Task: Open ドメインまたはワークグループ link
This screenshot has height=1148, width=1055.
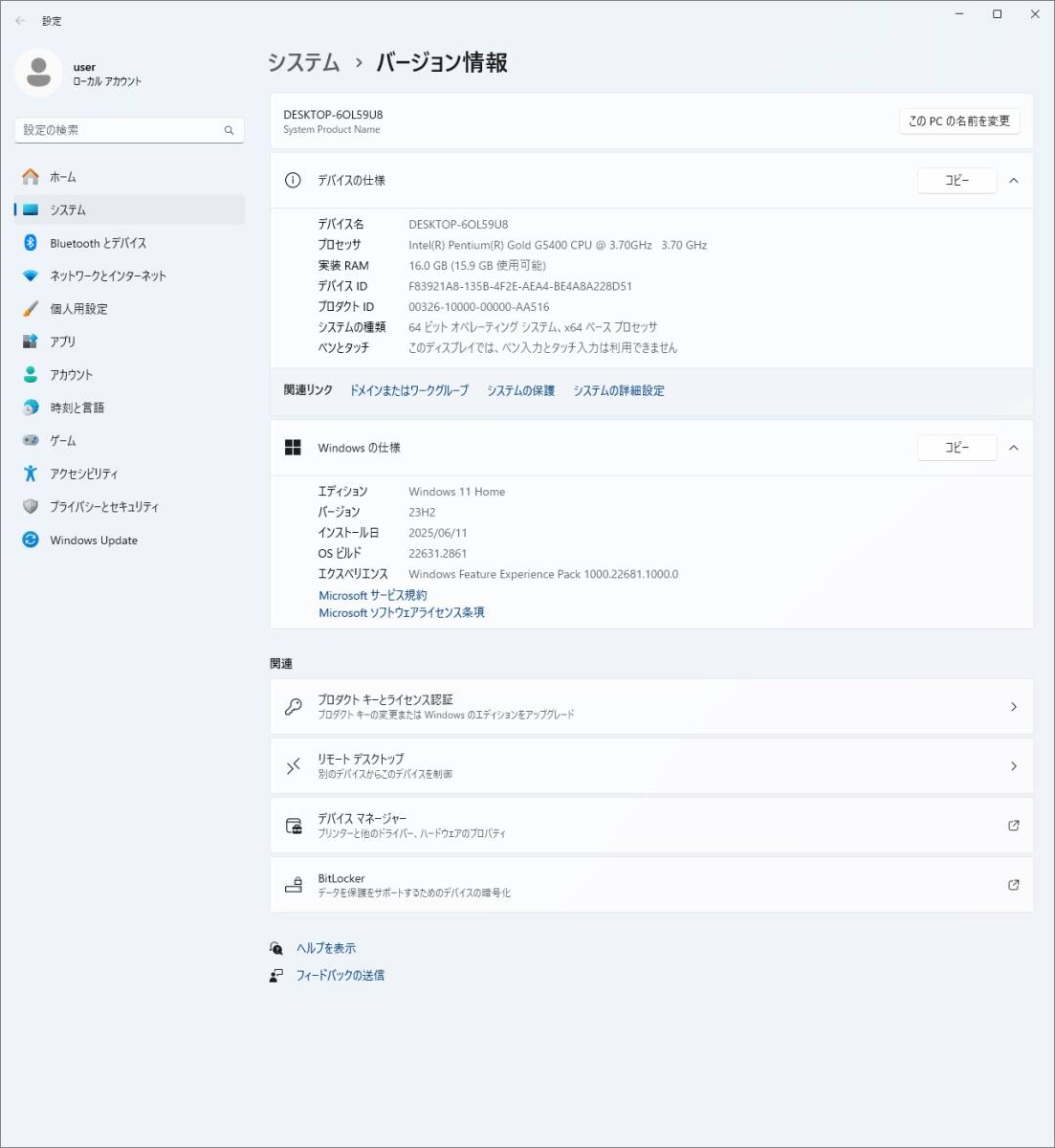Action: (409, 390)
